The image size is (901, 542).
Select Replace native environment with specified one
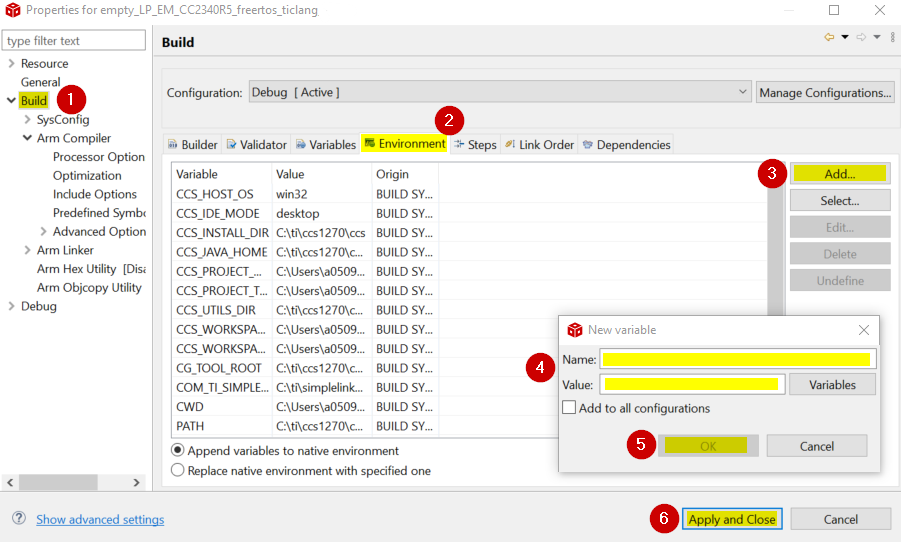178,470
